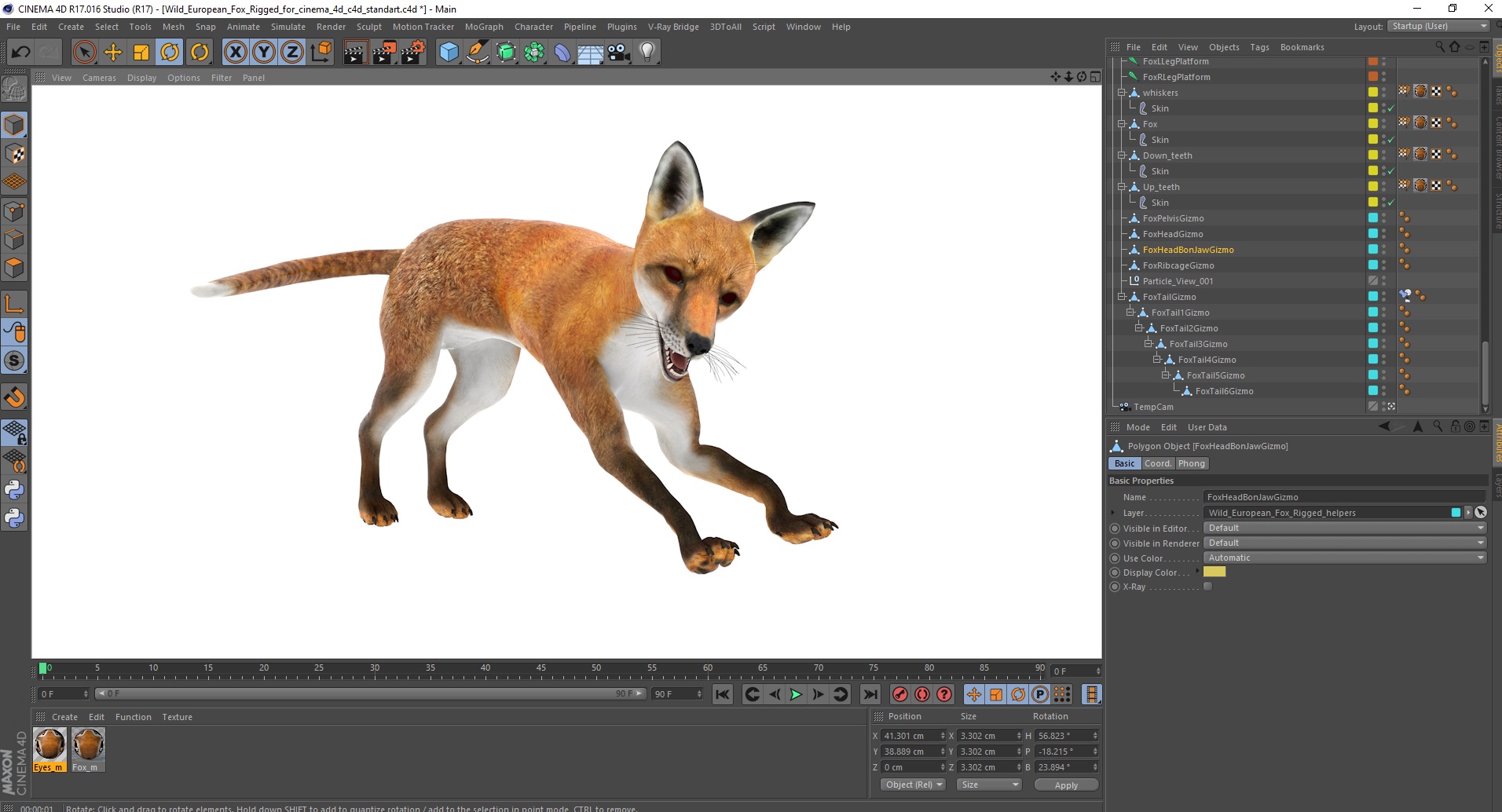Open the Size mode dropdown
Screen dimensions: 1502x812
(x=989, y=785)
